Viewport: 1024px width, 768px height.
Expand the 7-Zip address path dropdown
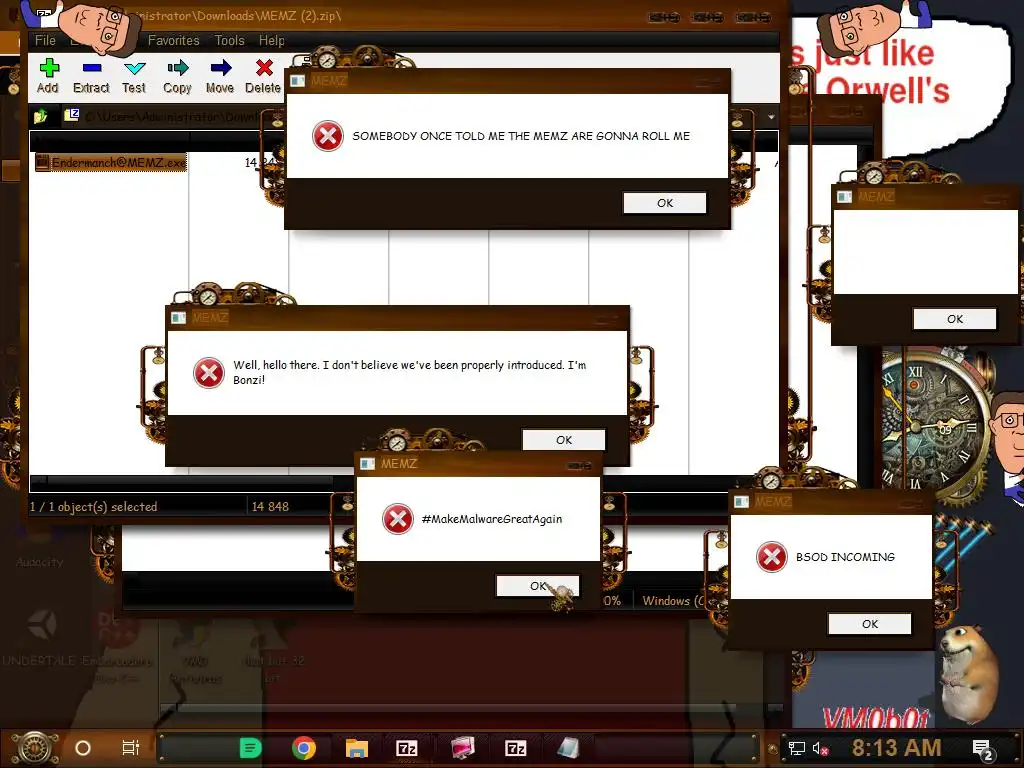[771, 117]
